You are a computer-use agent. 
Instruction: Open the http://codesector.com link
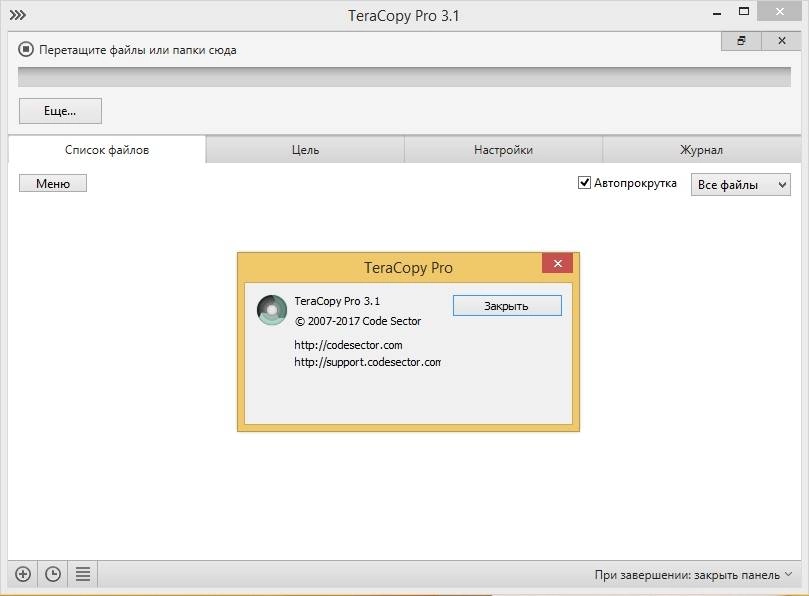coord(348,345)
